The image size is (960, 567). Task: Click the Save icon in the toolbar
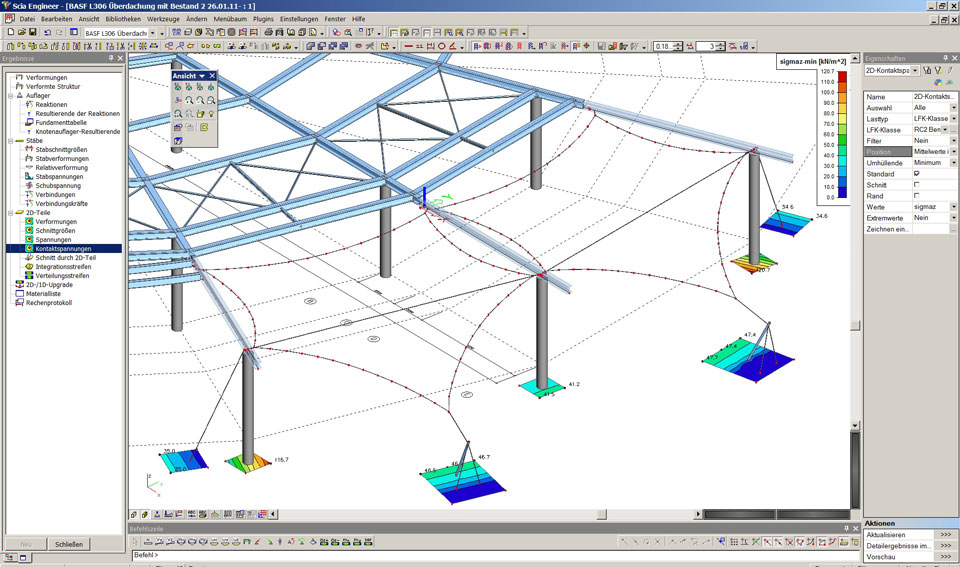32,33
